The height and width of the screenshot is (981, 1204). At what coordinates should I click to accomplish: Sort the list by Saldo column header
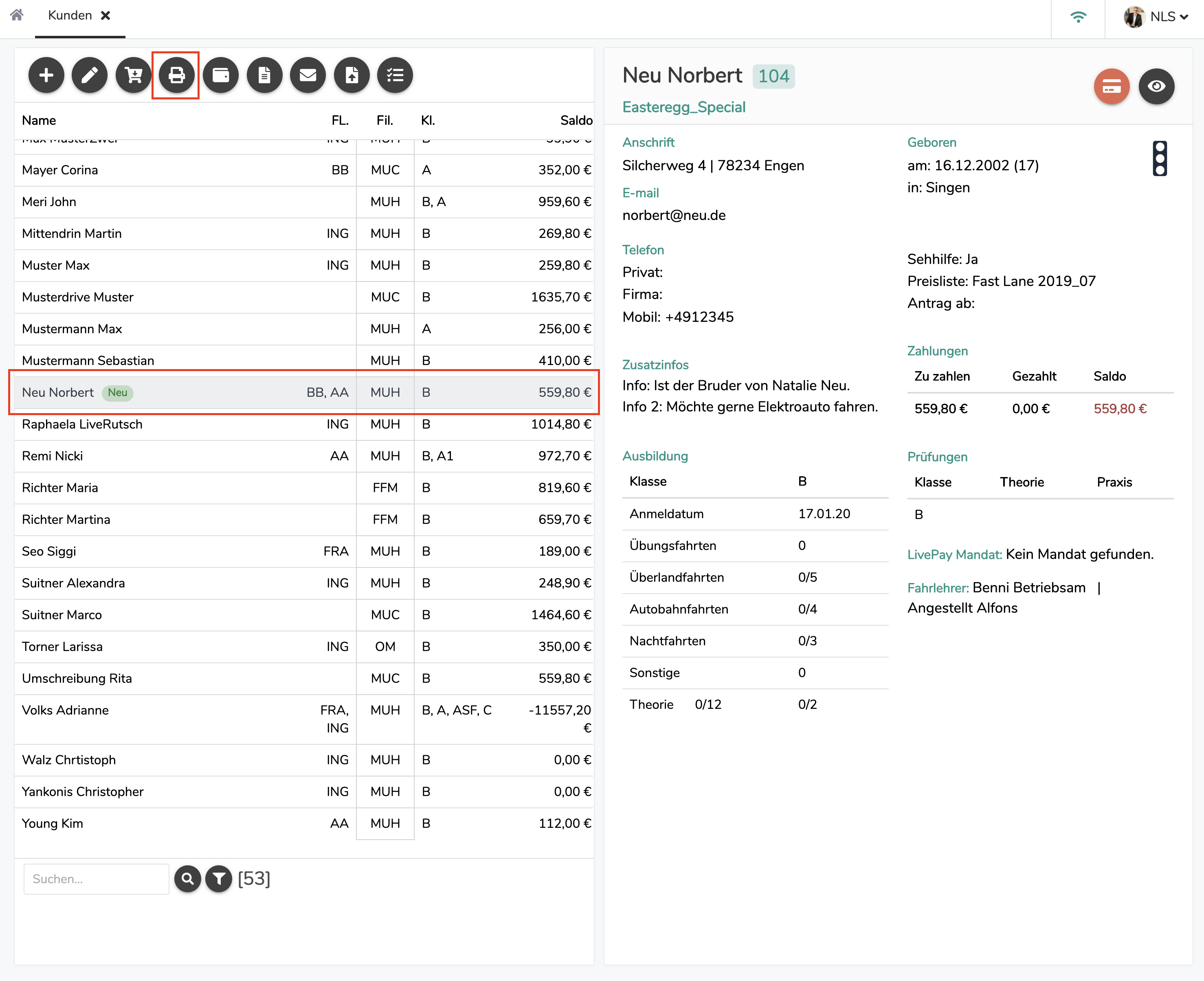[x=576, y=120]
